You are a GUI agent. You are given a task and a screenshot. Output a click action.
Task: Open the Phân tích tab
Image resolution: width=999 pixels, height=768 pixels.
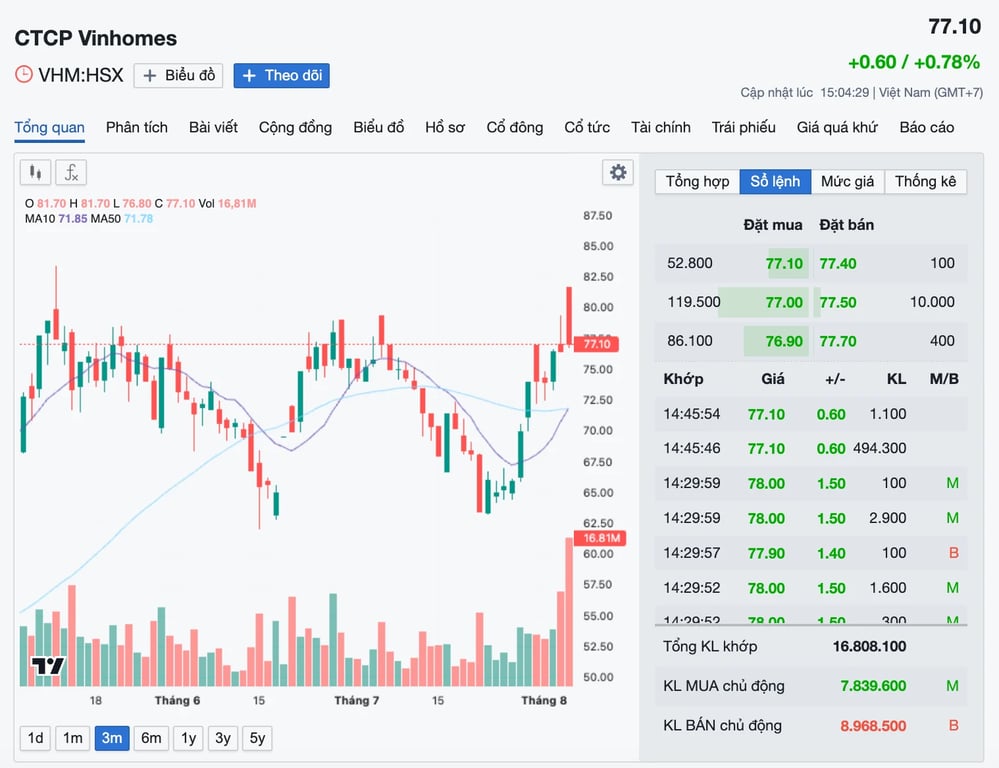point(136,127)
